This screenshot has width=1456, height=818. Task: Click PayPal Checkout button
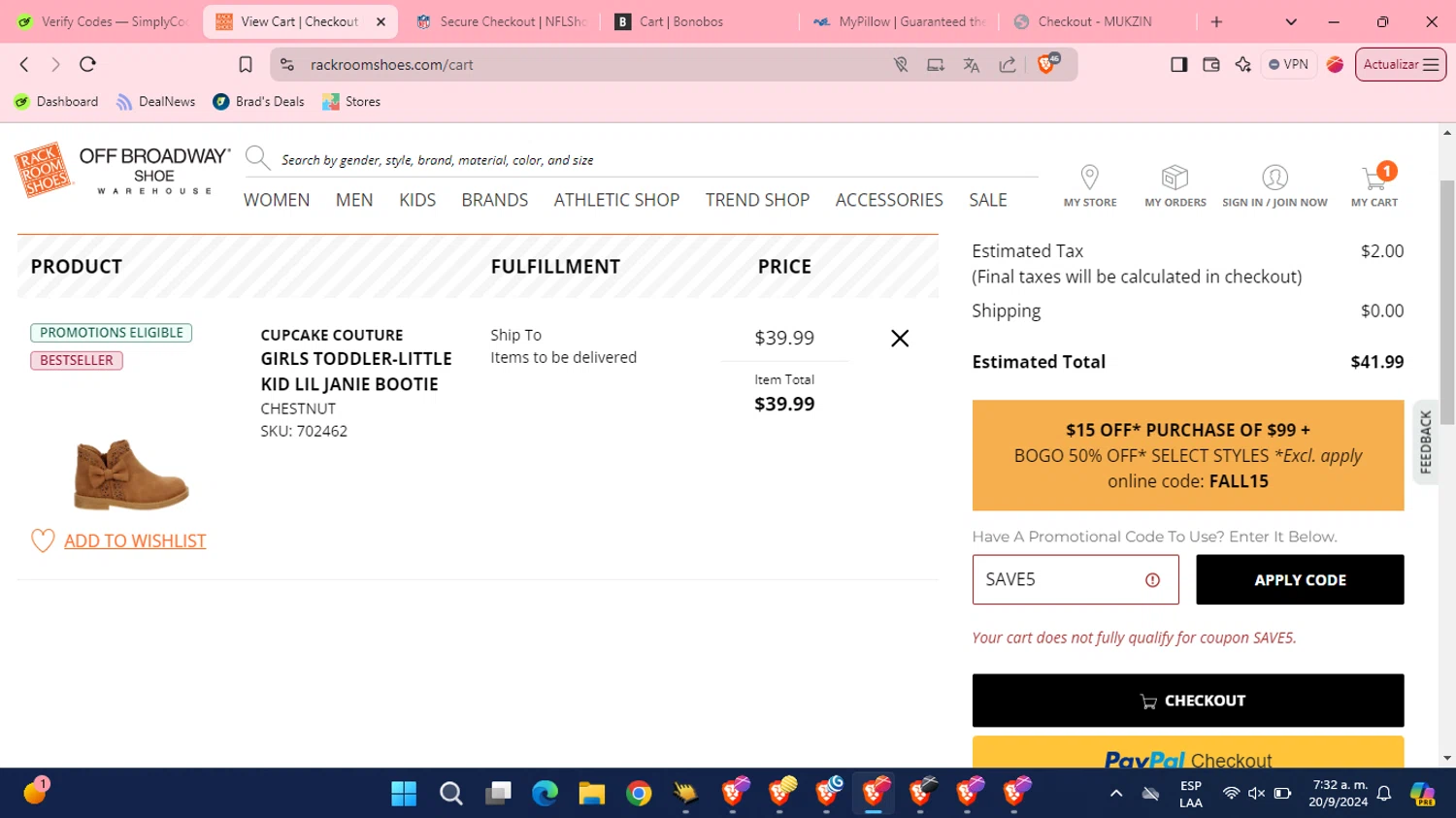1188,753
